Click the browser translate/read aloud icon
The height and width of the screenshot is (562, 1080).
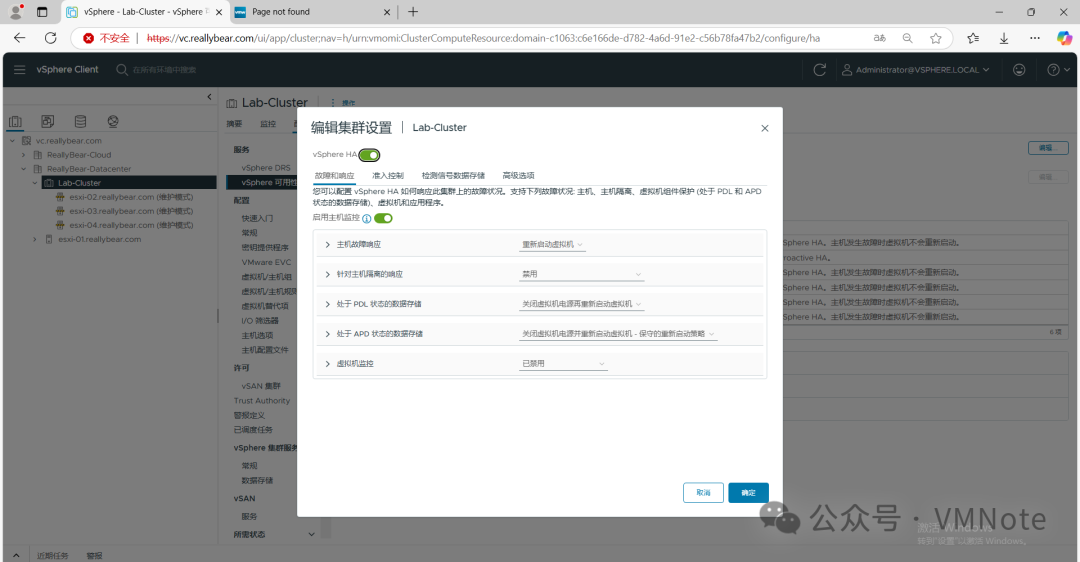click(880, 38)
